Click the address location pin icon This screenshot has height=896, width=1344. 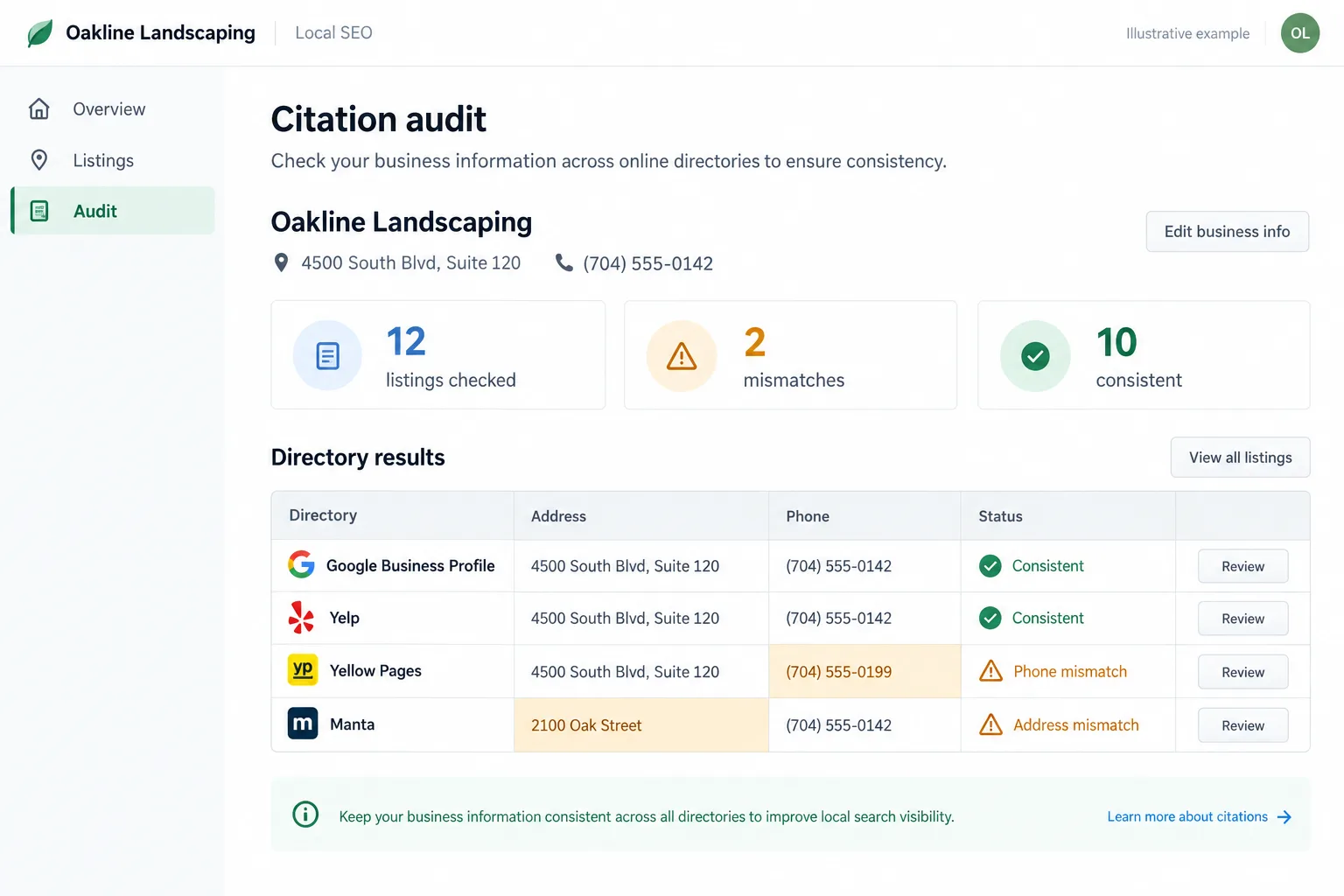(281, 262)
